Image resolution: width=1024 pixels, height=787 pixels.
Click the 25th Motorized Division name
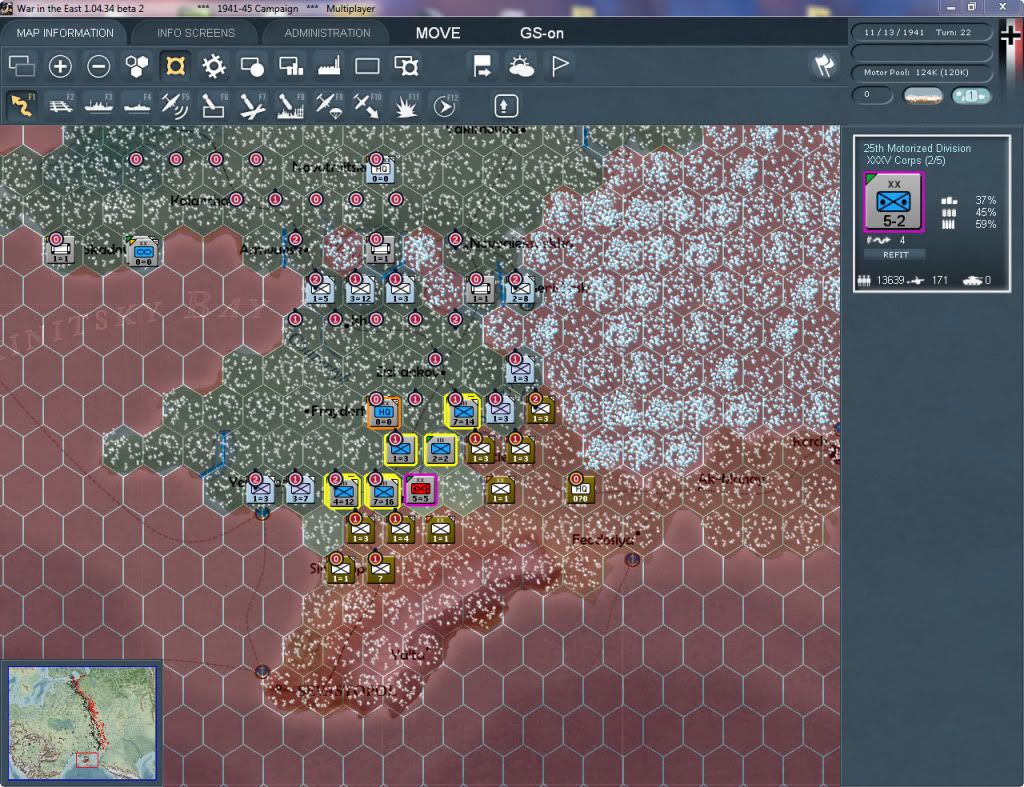pyautogui.click(x=917, y=148)
